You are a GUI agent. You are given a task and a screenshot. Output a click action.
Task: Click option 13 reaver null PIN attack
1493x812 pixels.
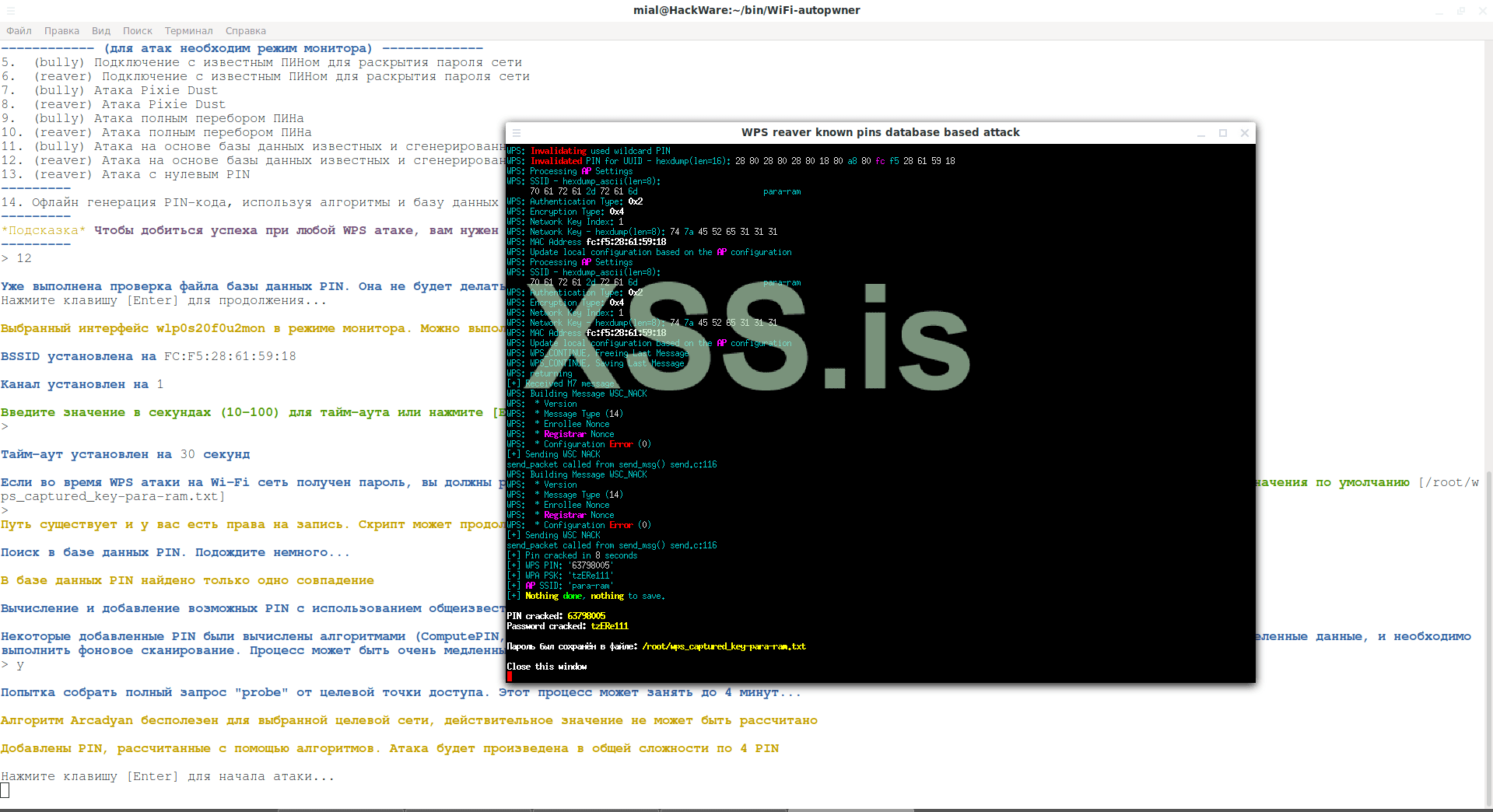(x=125, y=175)
